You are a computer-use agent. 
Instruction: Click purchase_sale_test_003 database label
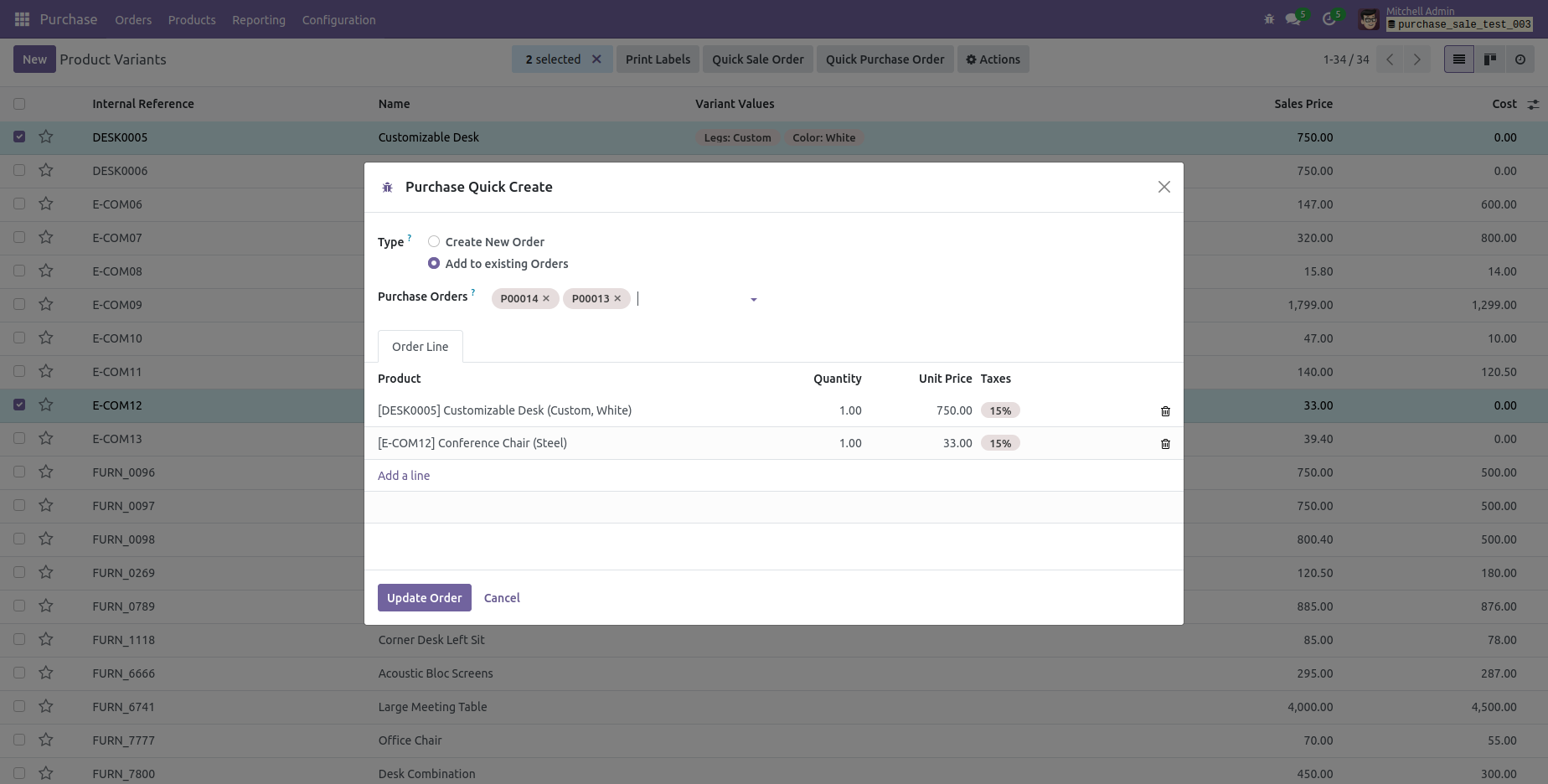pos(1459,24)
